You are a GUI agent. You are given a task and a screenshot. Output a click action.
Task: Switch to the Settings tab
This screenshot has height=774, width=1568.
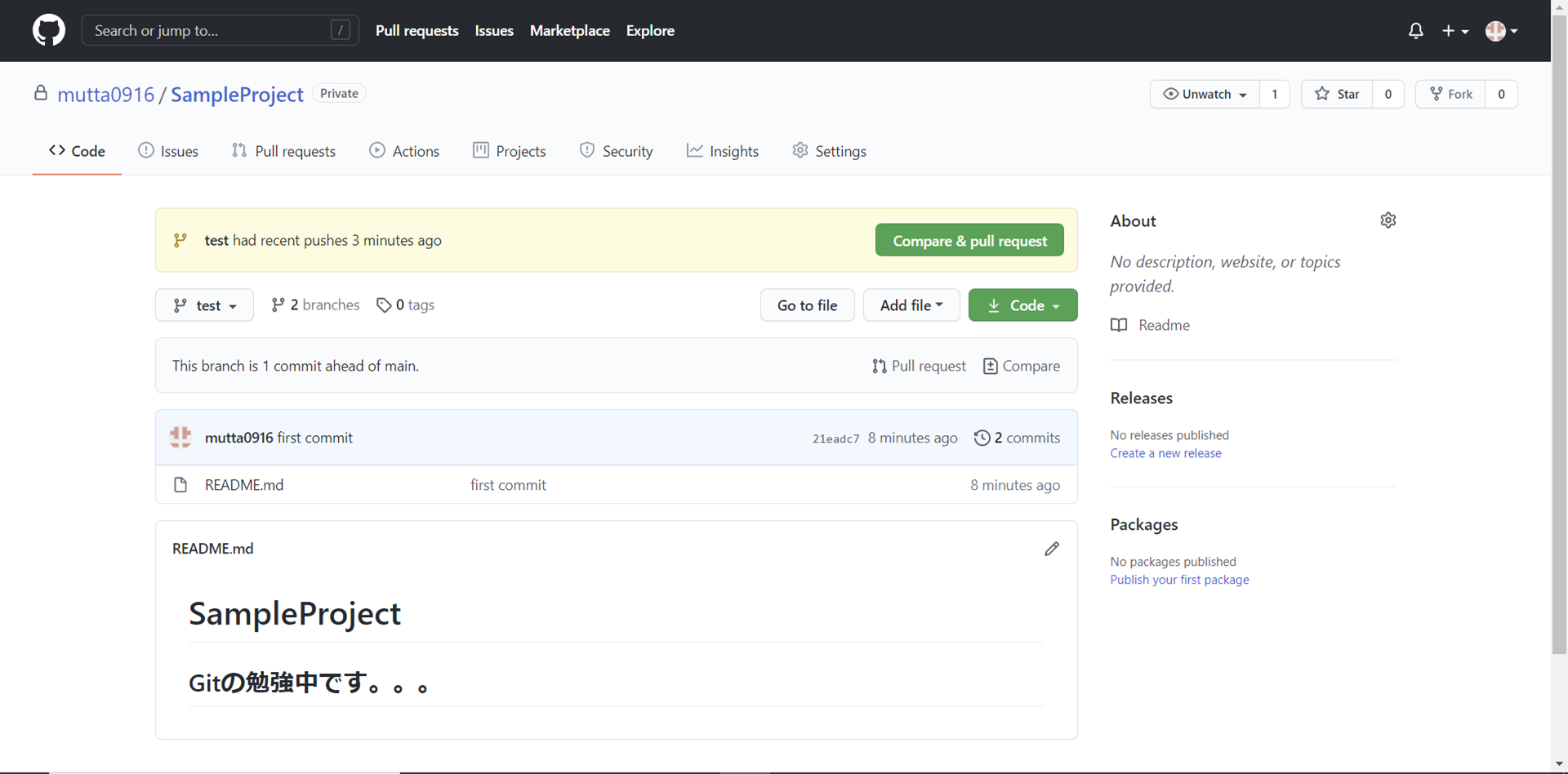pos(829,151)
